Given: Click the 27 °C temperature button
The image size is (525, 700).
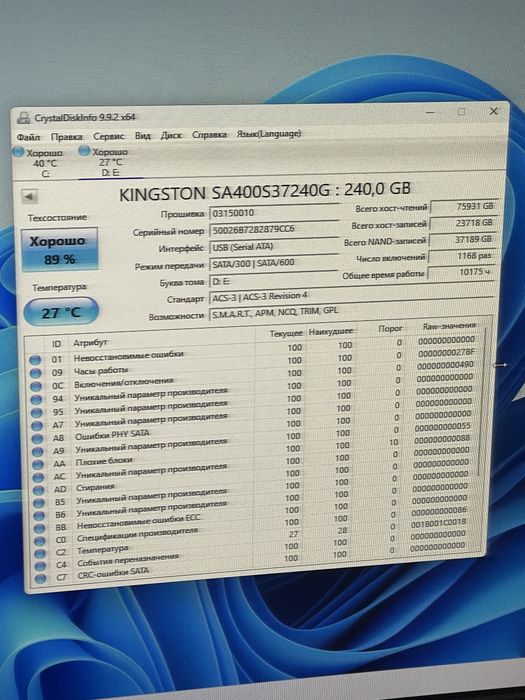Looking at the screenshot, I should coord(61,312).
